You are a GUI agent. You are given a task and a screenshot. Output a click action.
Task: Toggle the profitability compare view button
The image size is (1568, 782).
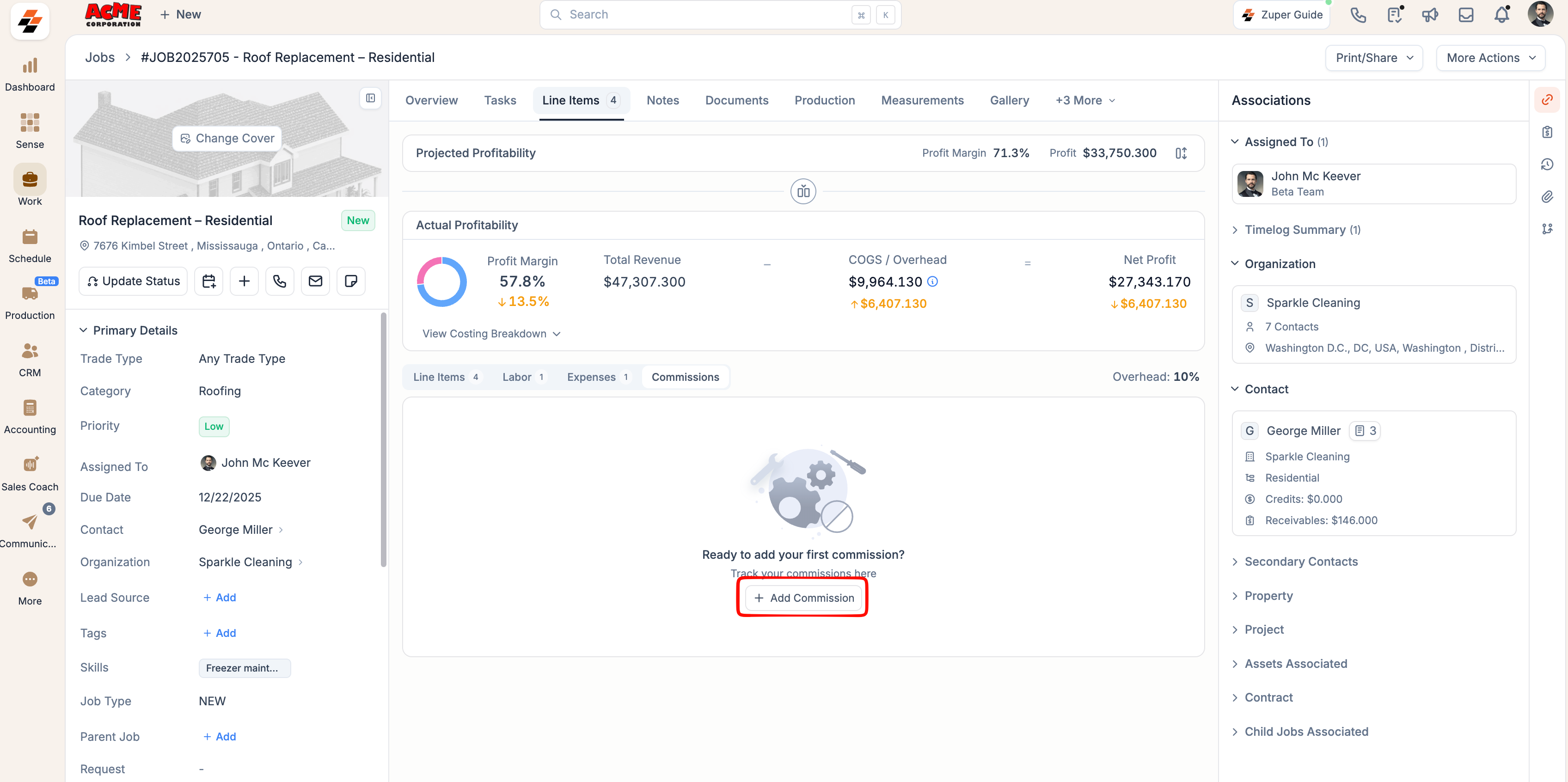coord(803,192)
